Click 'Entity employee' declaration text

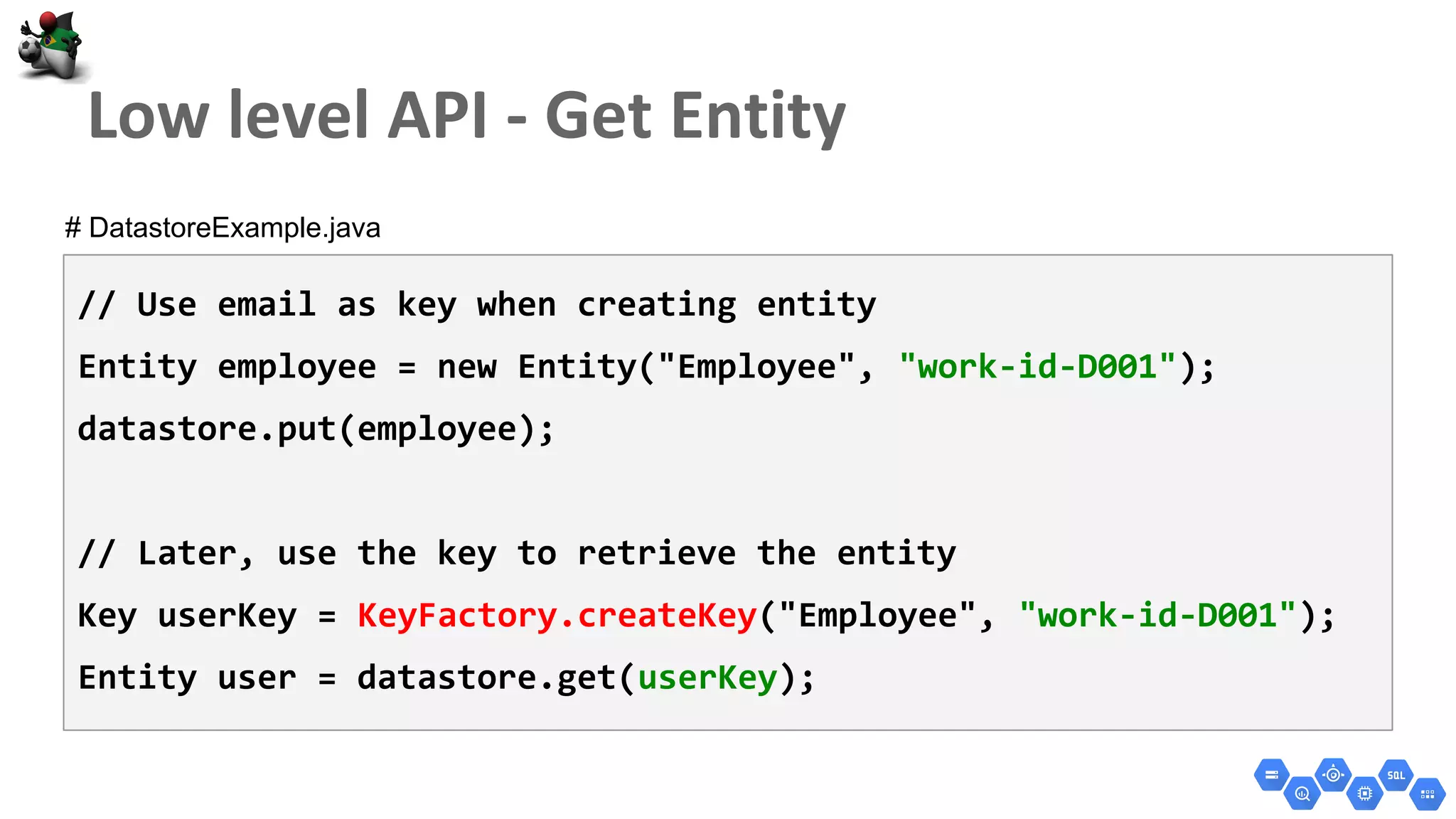227,368
